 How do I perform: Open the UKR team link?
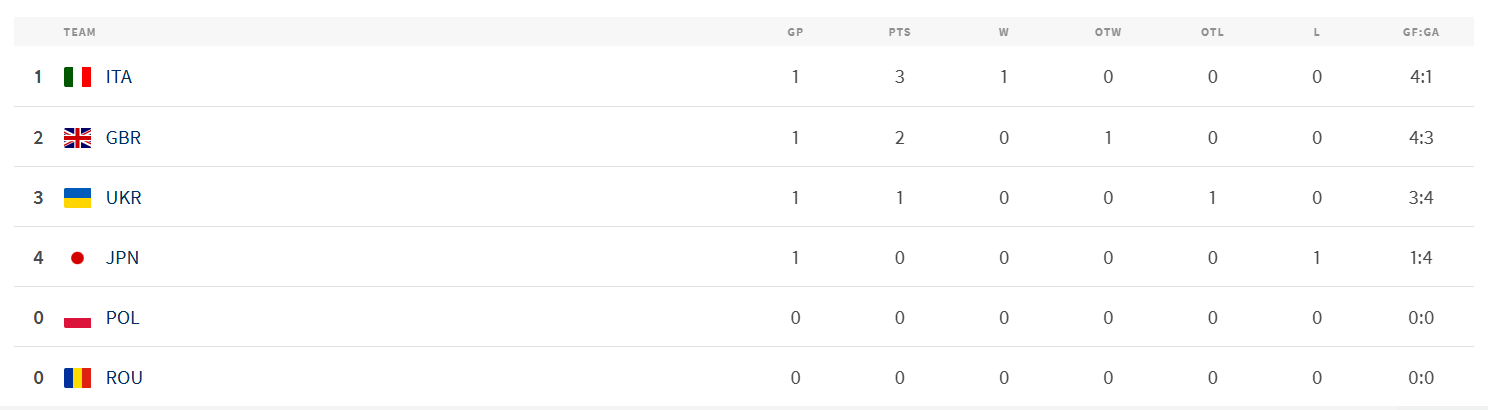tap(124, 198)
